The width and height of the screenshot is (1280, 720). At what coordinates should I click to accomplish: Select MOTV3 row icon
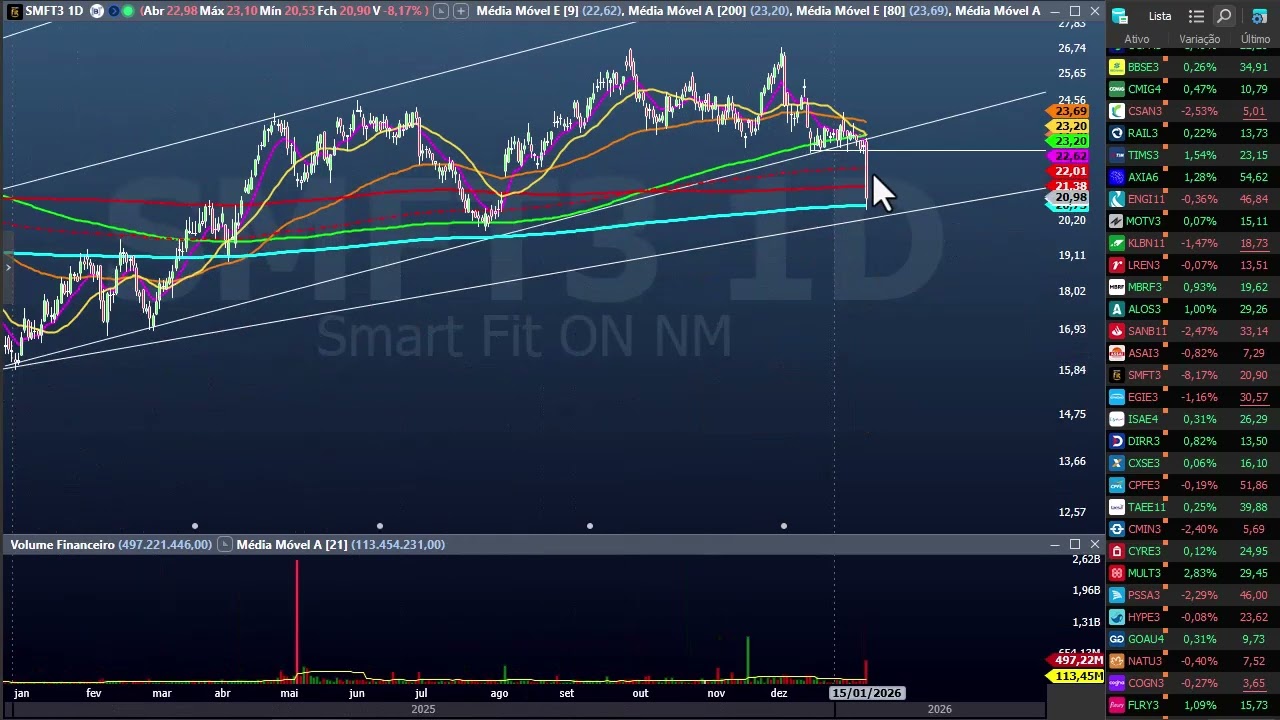point(1117,221)
